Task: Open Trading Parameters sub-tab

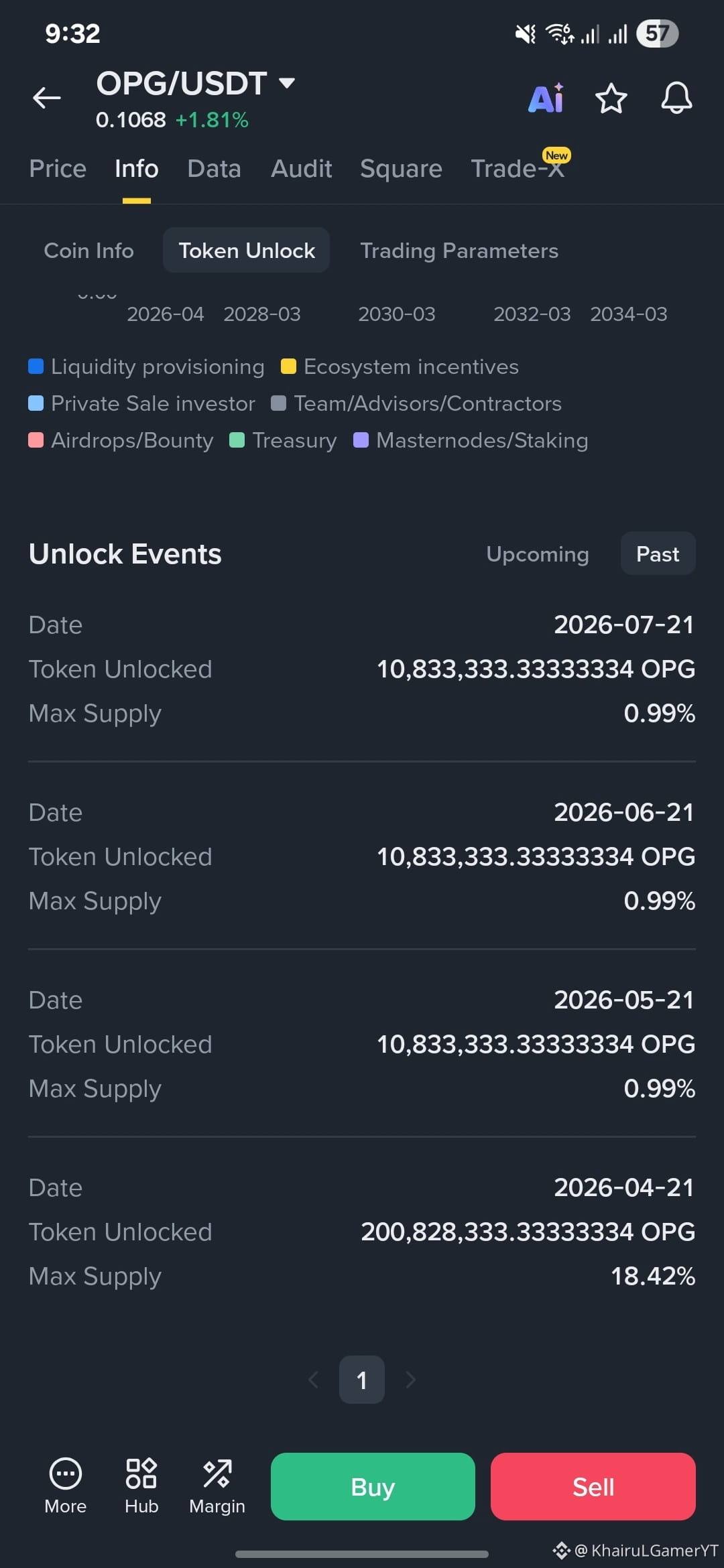Action: point(459,251)
